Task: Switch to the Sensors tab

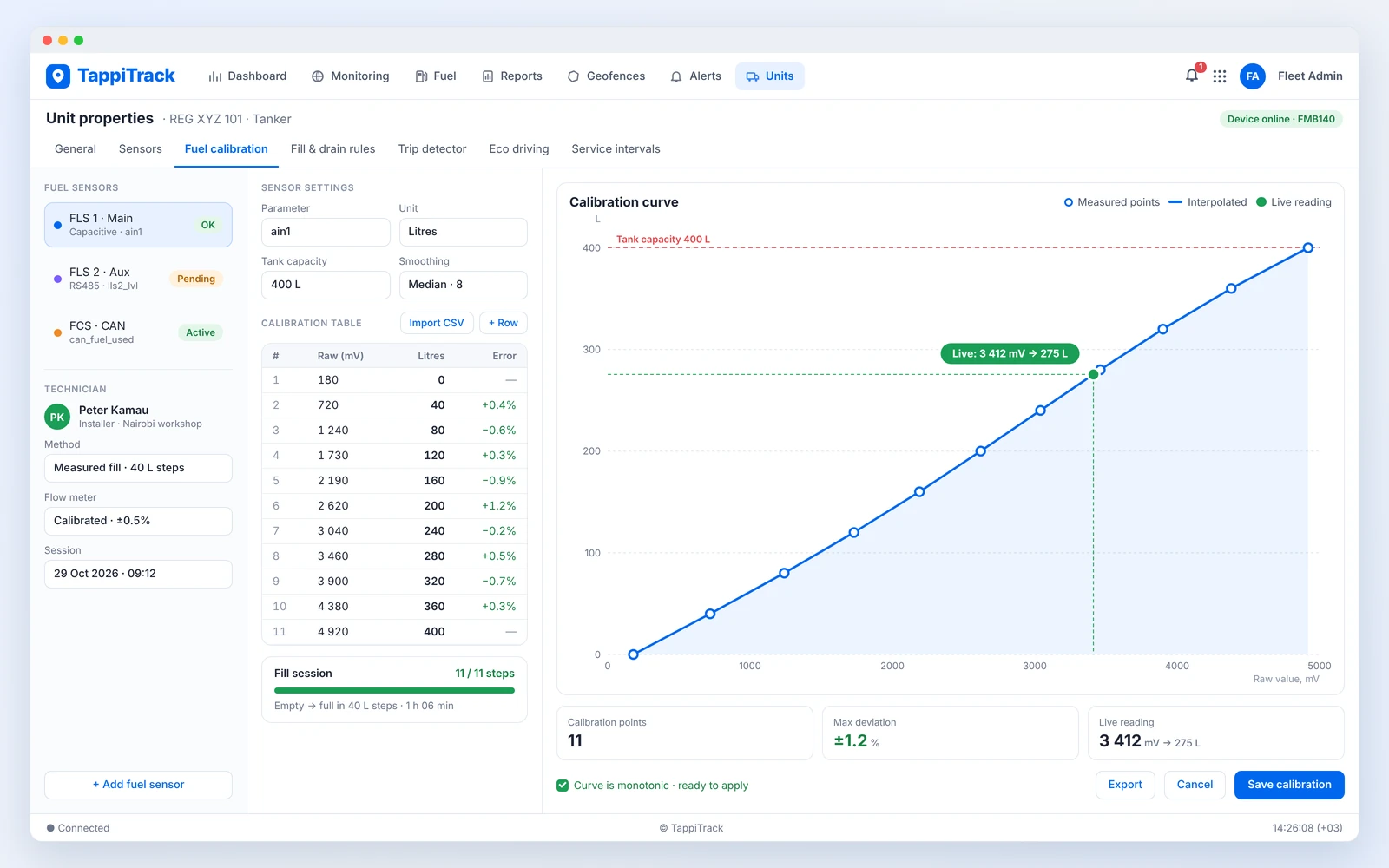Action: click(x=141, y=149)
